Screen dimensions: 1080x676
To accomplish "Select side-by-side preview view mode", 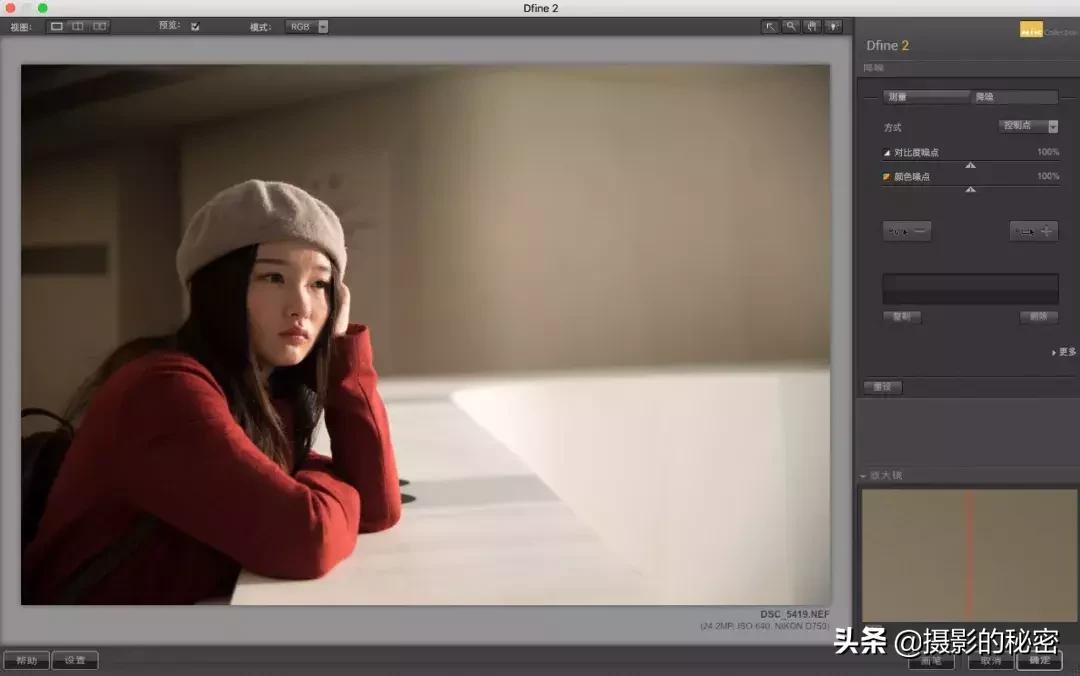I will (100, 26).
